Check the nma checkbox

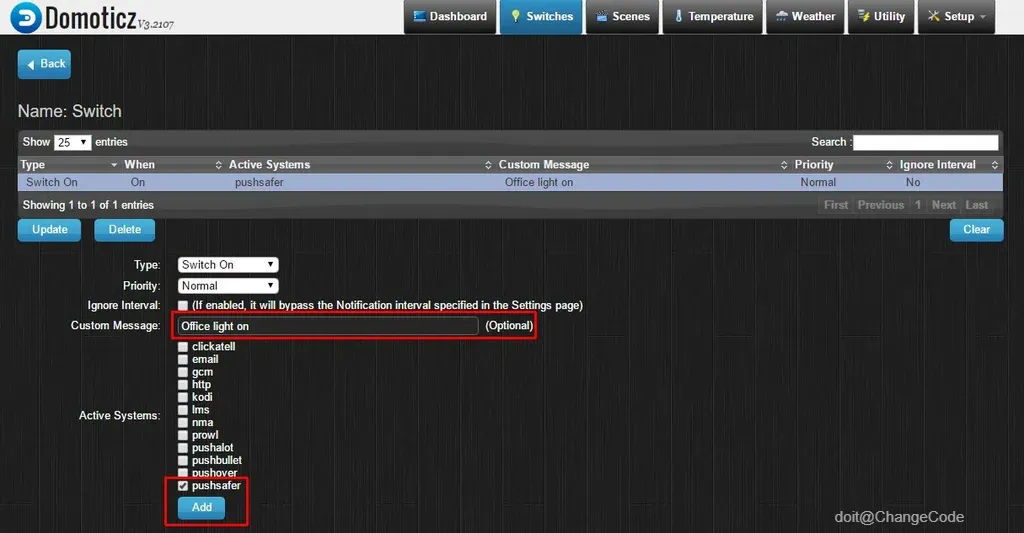pos(183,423)
